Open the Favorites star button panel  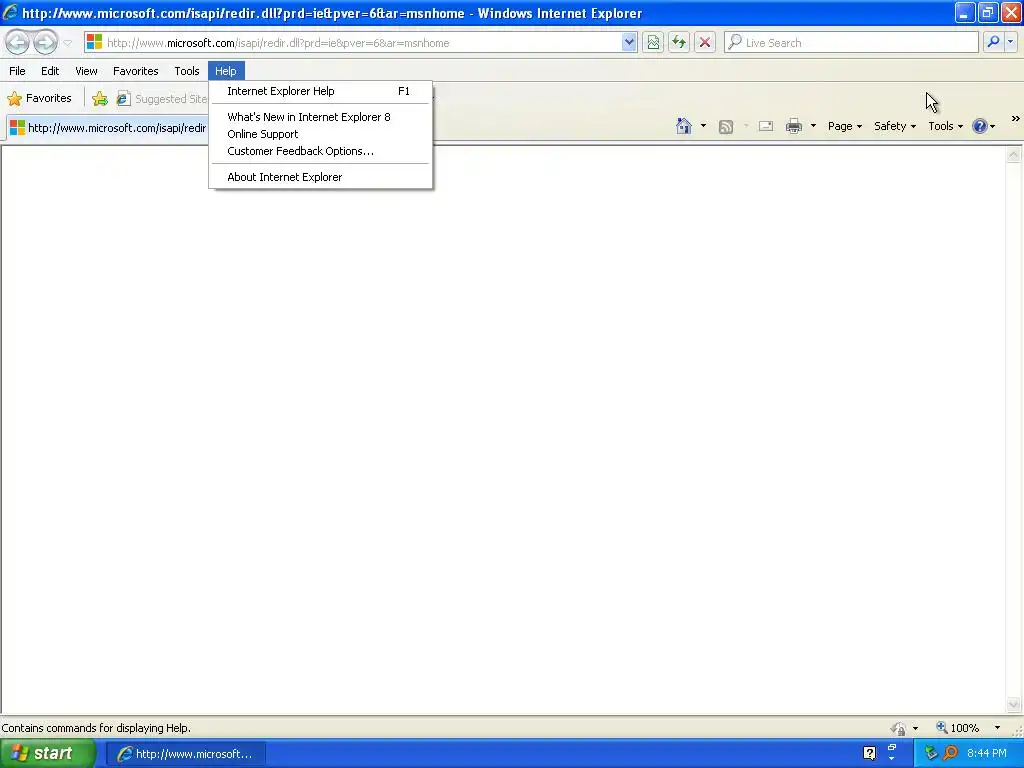click(39, 99)
